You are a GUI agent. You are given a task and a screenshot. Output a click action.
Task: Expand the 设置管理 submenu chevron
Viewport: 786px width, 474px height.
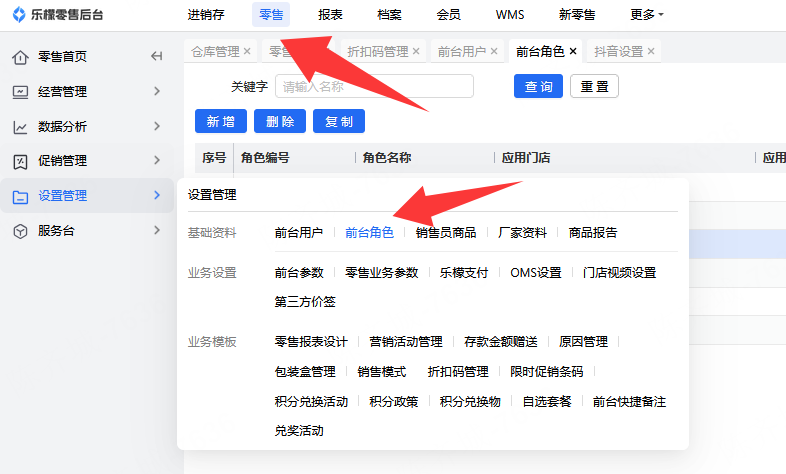157,195
